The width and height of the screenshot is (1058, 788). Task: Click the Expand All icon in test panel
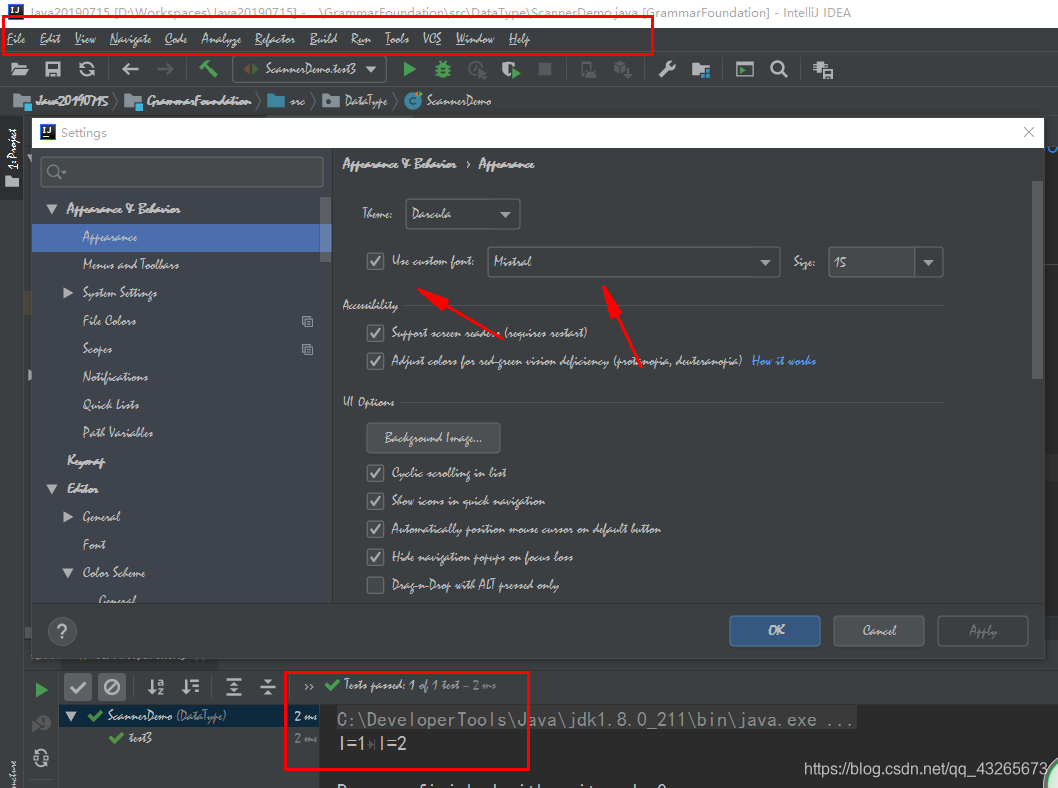click(233, 687)
